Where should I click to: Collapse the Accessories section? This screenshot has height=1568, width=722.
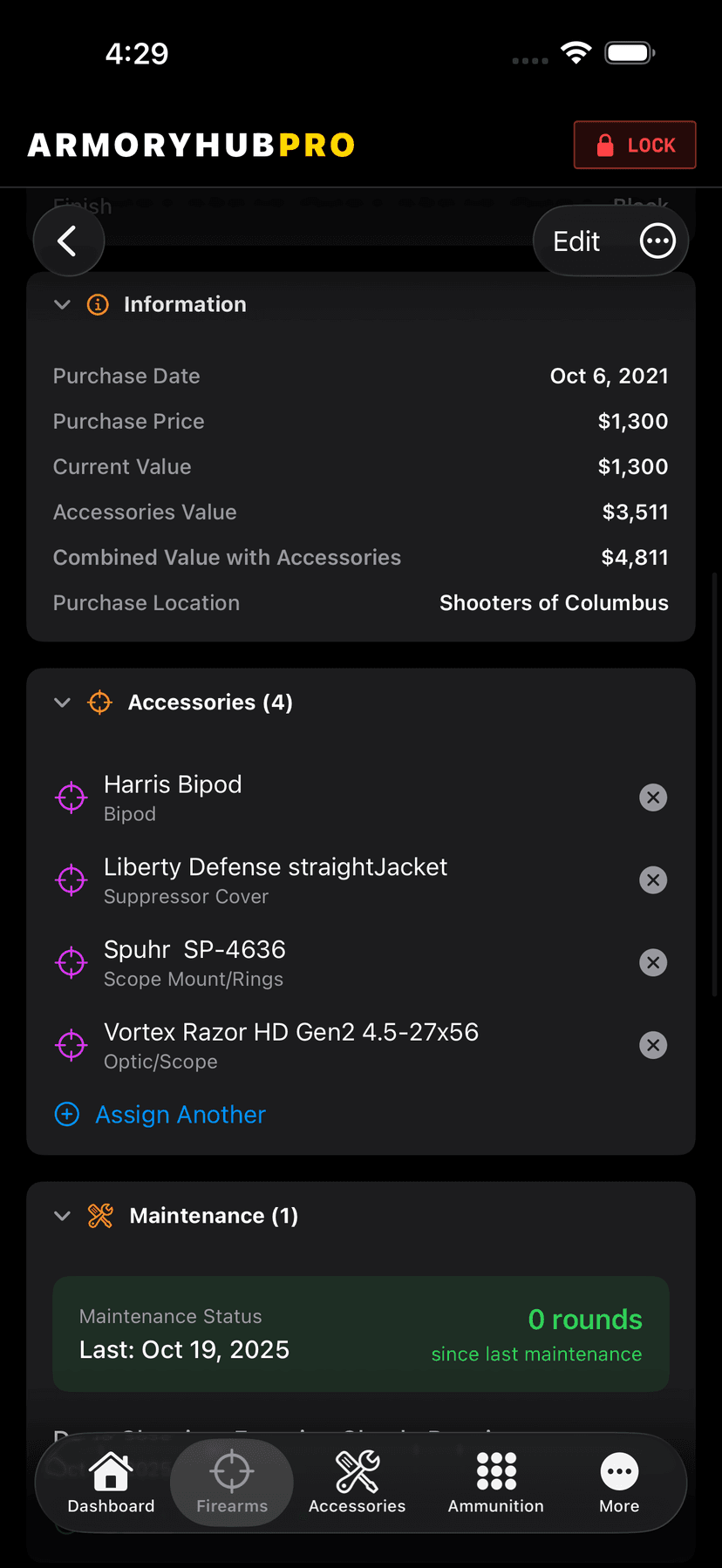pyautogui.click(x=62, y=703)
